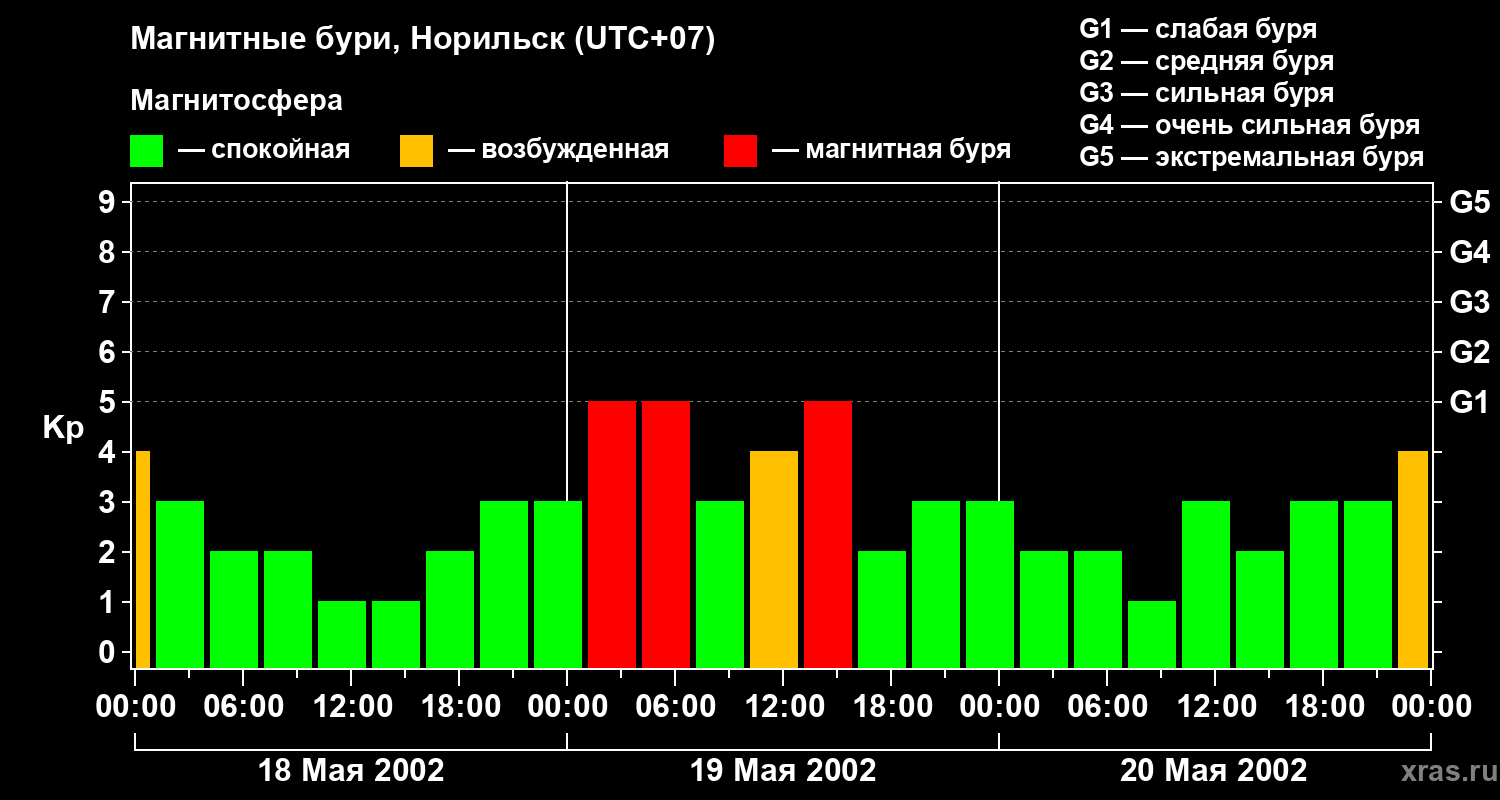
Task: Select the "G2 — средняя буря" legend line
Action: click(x=1207, y=60)
